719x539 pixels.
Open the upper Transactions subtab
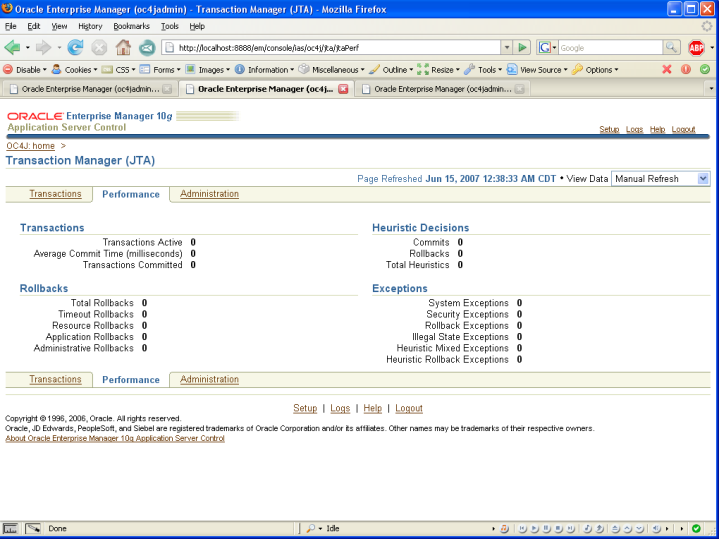click(55, 194)
